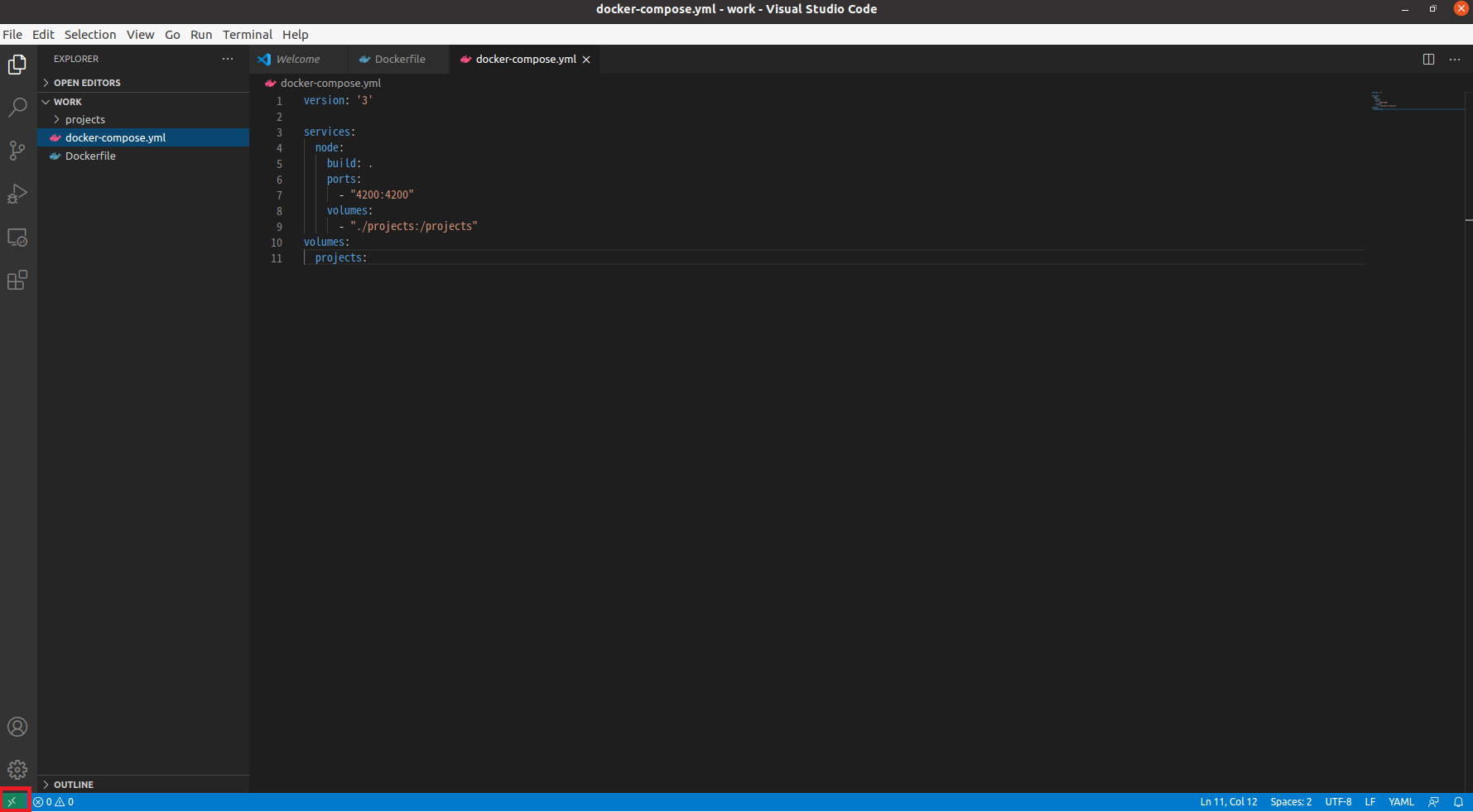Viewport: 1473px width, 812px height.
Task: Open the Selection menu
Action: click(x=90, y=35)
